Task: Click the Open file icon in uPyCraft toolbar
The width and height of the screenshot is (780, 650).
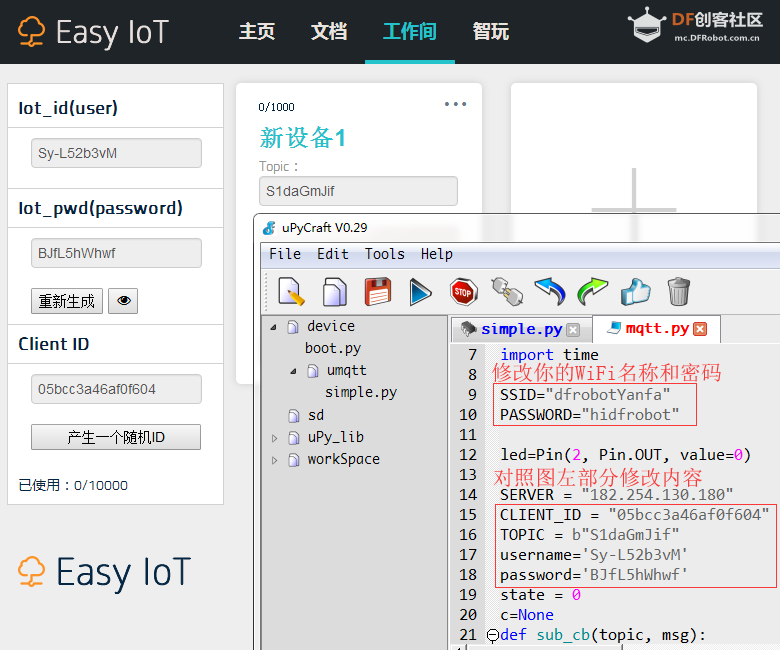Action: point(335,291)
